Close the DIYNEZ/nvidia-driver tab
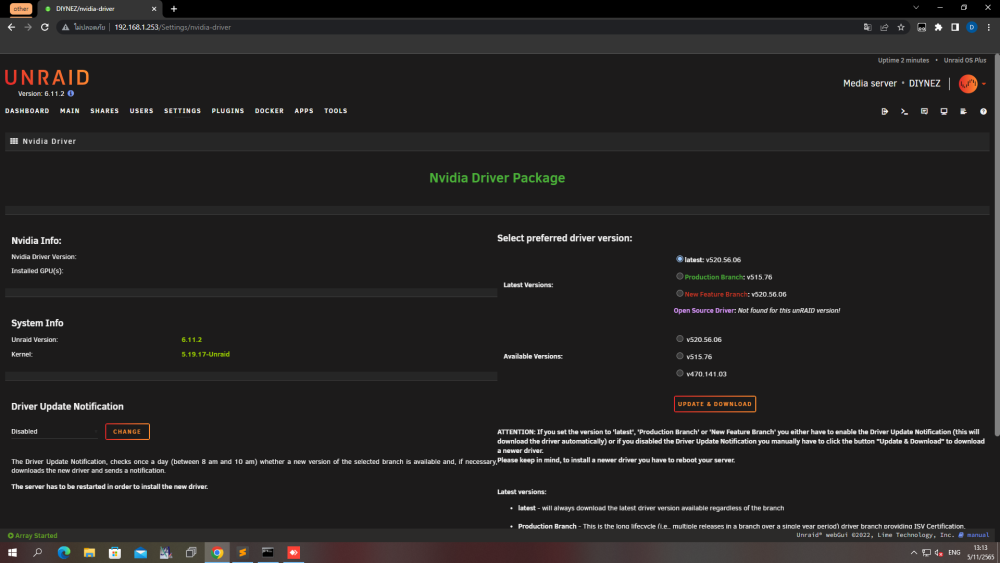Image resolution: width=1000 pixels, height=563 pixels. 154,9
